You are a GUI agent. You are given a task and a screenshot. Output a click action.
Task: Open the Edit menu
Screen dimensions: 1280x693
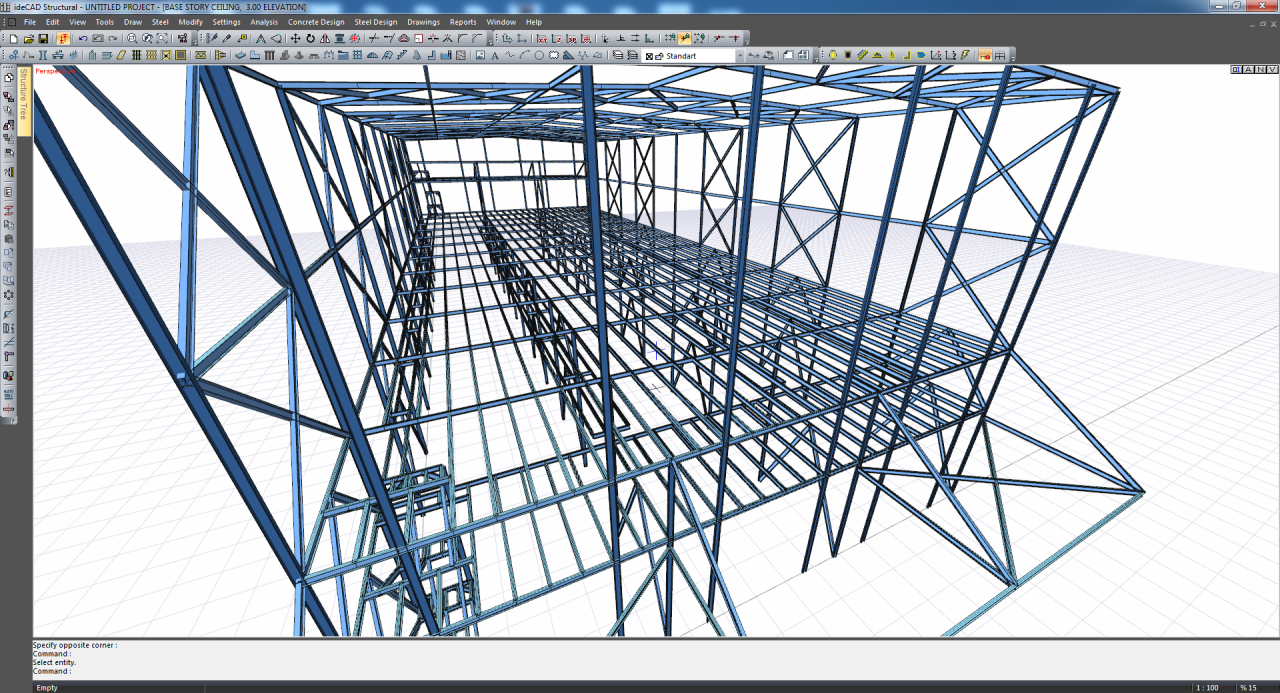click(x=52, y=22)
